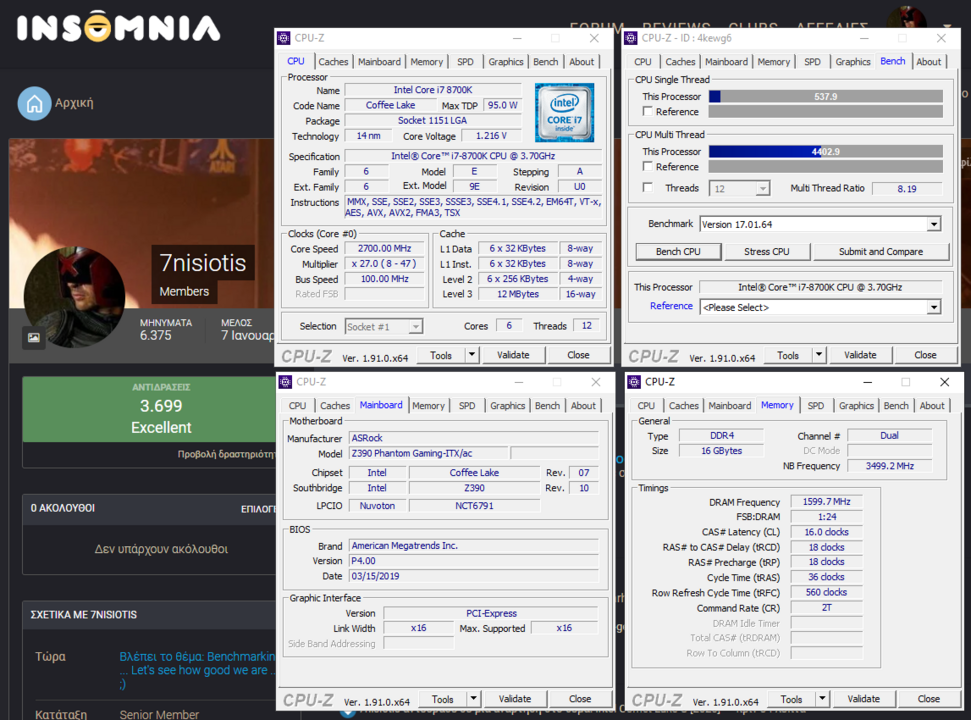Switch to Caches tab in the CPU tab window
Screen dimensions: 971x720
(333, 62)
